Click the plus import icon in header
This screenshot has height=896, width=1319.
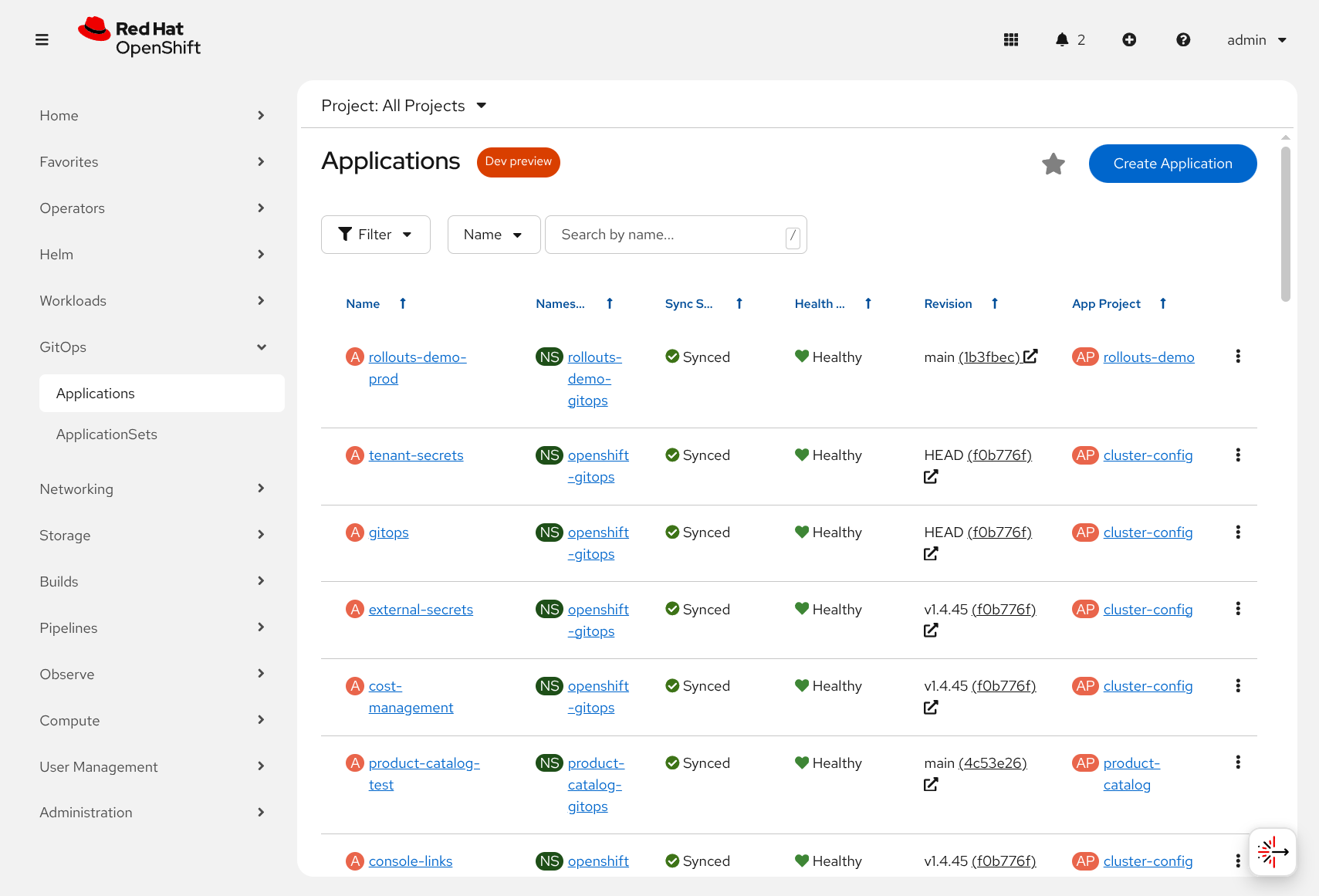1128,40
